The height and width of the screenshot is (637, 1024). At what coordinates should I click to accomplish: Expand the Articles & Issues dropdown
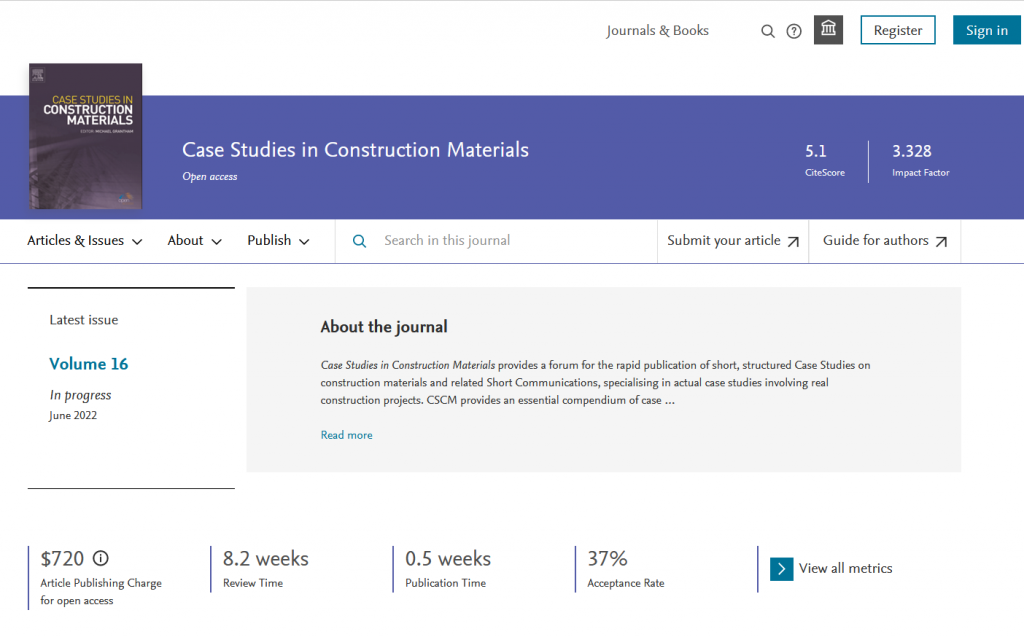(x=85, y=241)
